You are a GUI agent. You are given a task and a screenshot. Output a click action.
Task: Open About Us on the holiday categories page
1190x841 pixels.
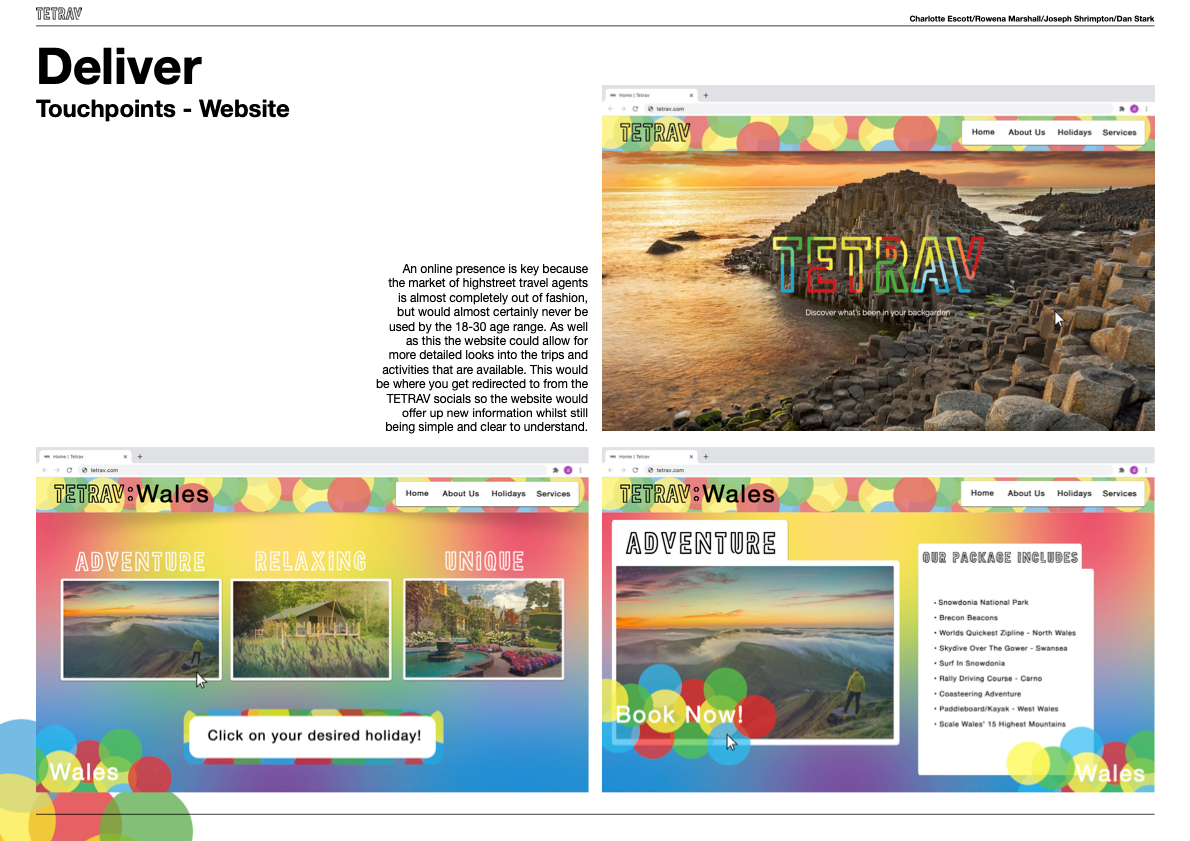click(x=460, y=493)
